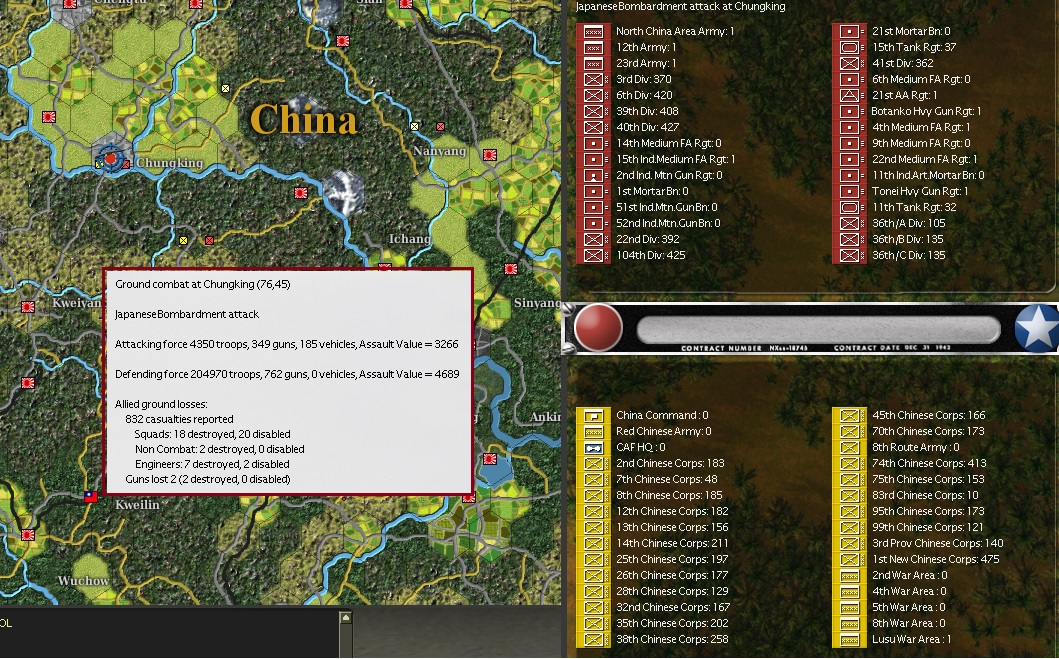1059x659 pixels.
Task: Click '832 casualties reported' line
Action: 179,419
